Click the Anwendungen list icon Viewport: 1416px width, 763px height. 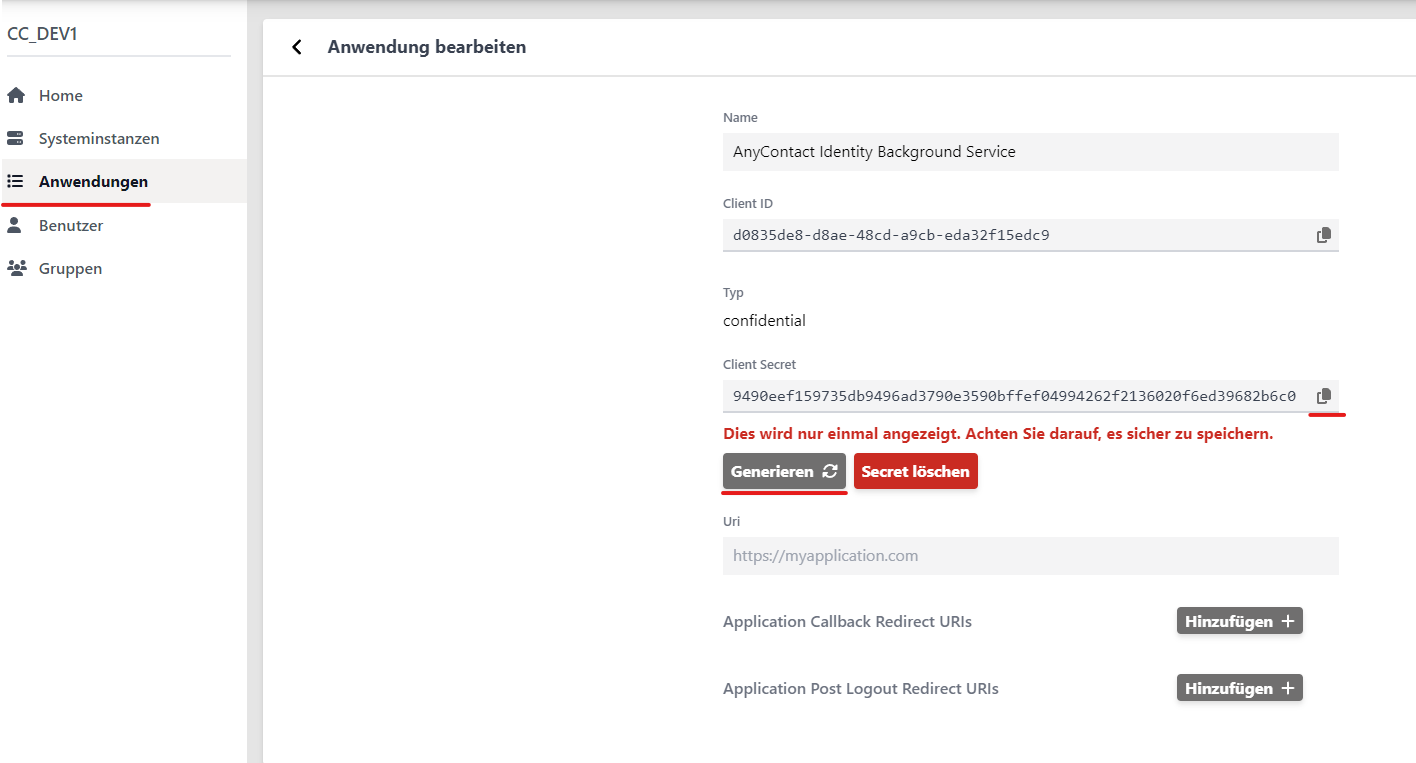[16, 182]
